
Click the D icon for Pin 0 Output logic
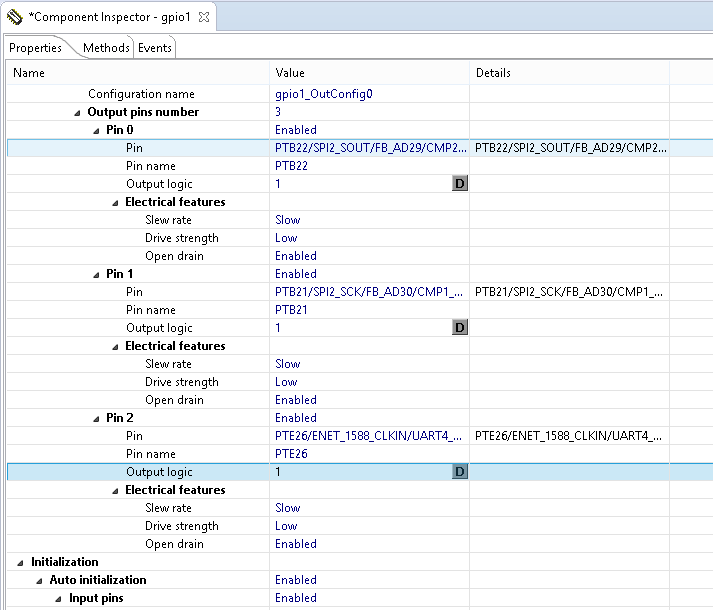tap(460, 184)
